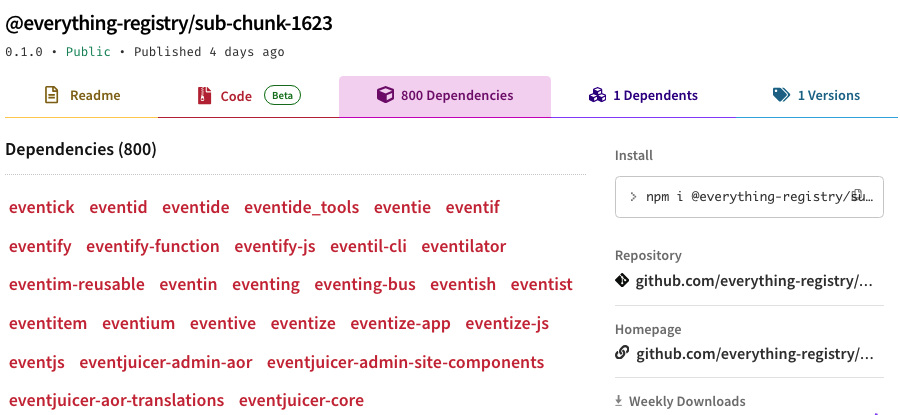
Task: Click the Beta badge on the Code tab
Action: click(282, 96)
